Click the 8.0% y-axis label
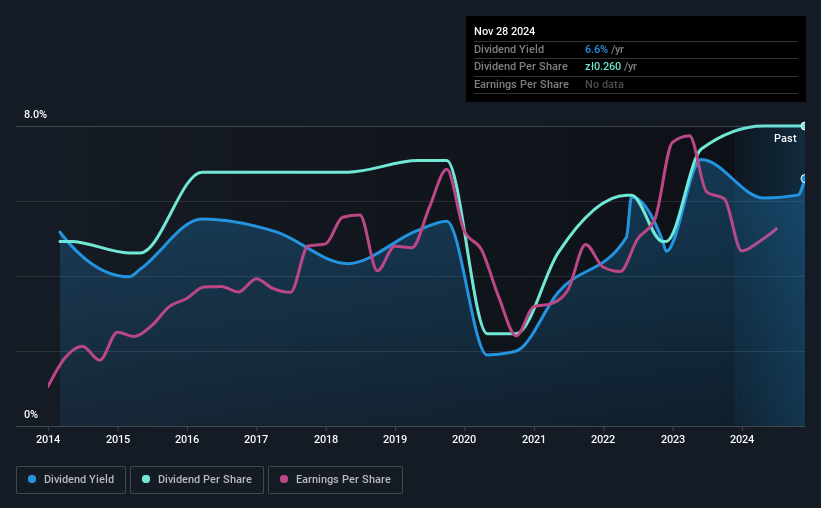This screenshot has height=508, width=821. (35, 114)
